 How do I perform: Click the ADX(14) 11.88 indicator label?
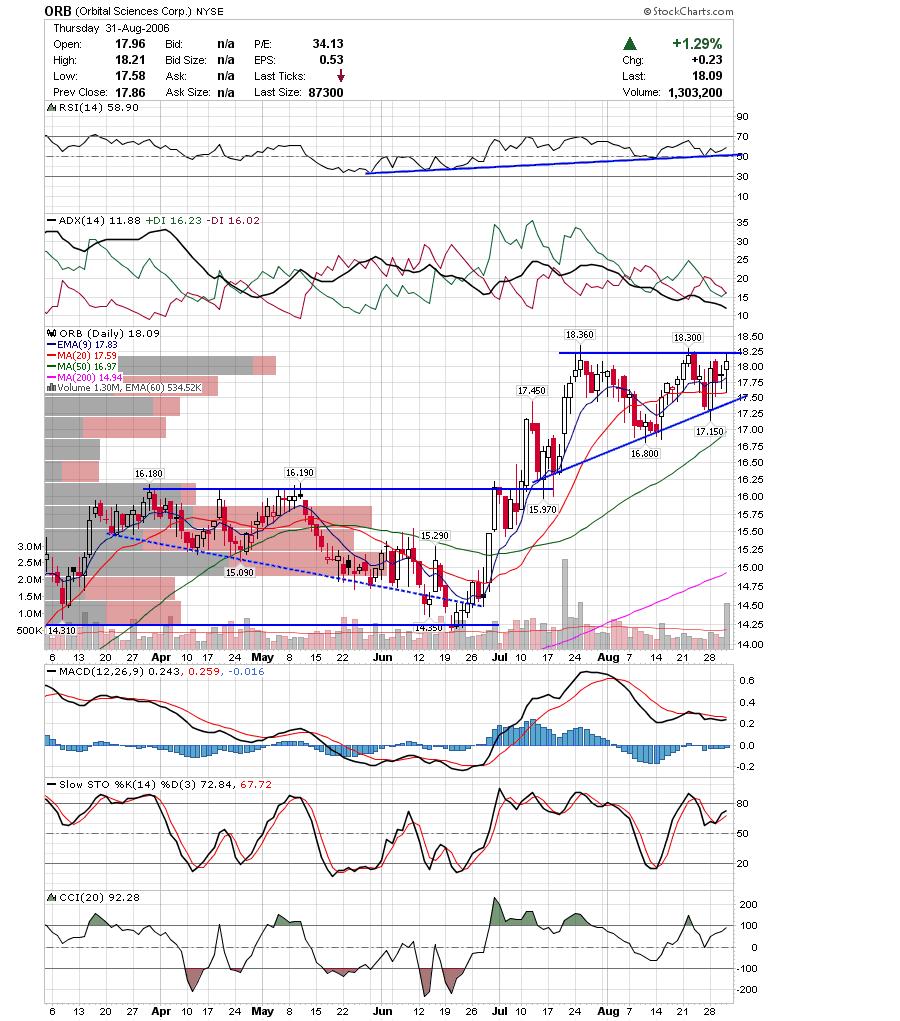coord(100,221)
